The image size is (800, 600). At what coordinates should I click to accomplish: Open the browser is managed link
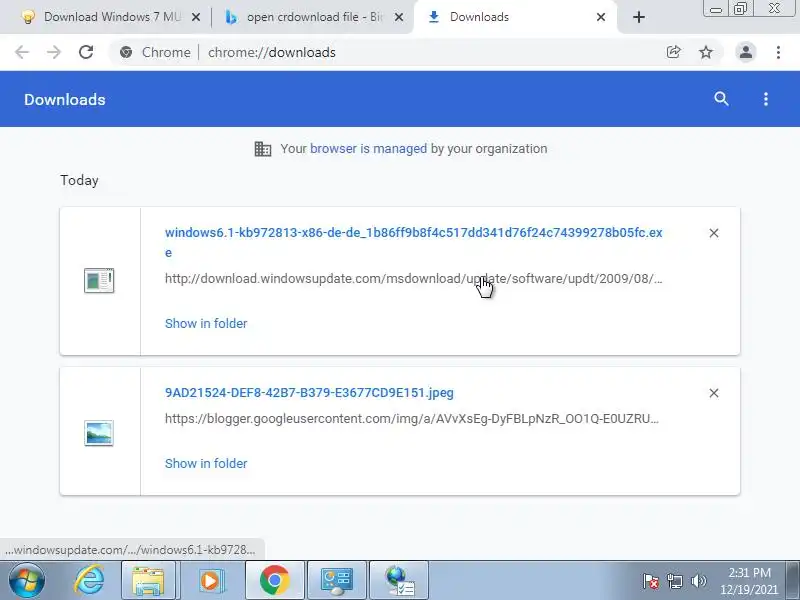point(368,148)
